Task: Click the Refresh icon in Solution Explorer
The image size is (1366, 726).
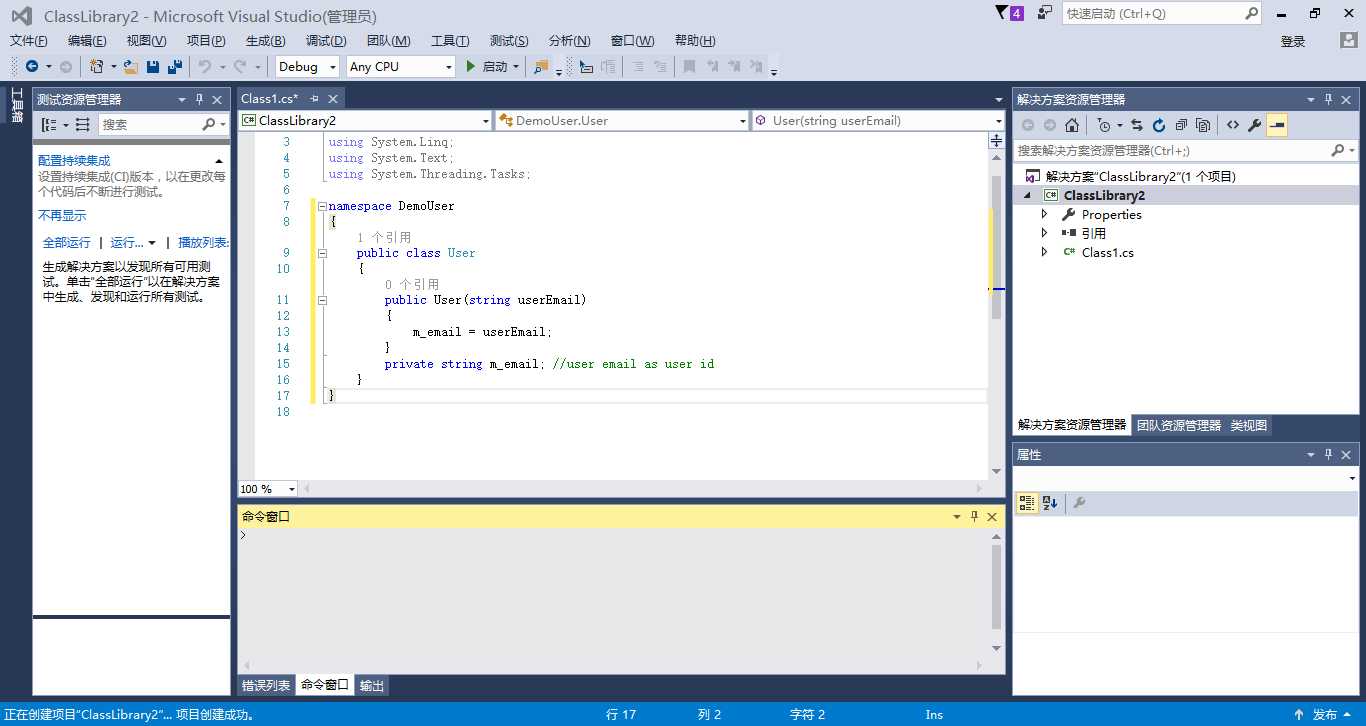Action: (1159, 125)
